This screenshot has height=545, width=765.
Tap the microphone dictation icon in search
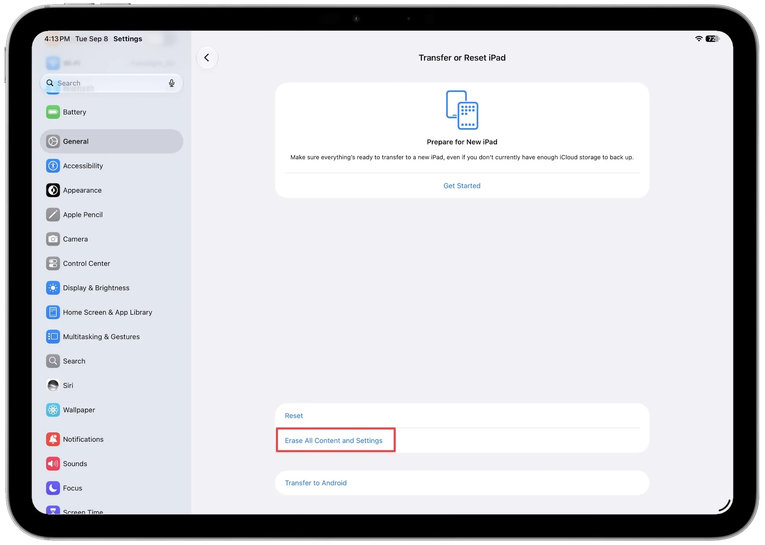coord(172,83)
